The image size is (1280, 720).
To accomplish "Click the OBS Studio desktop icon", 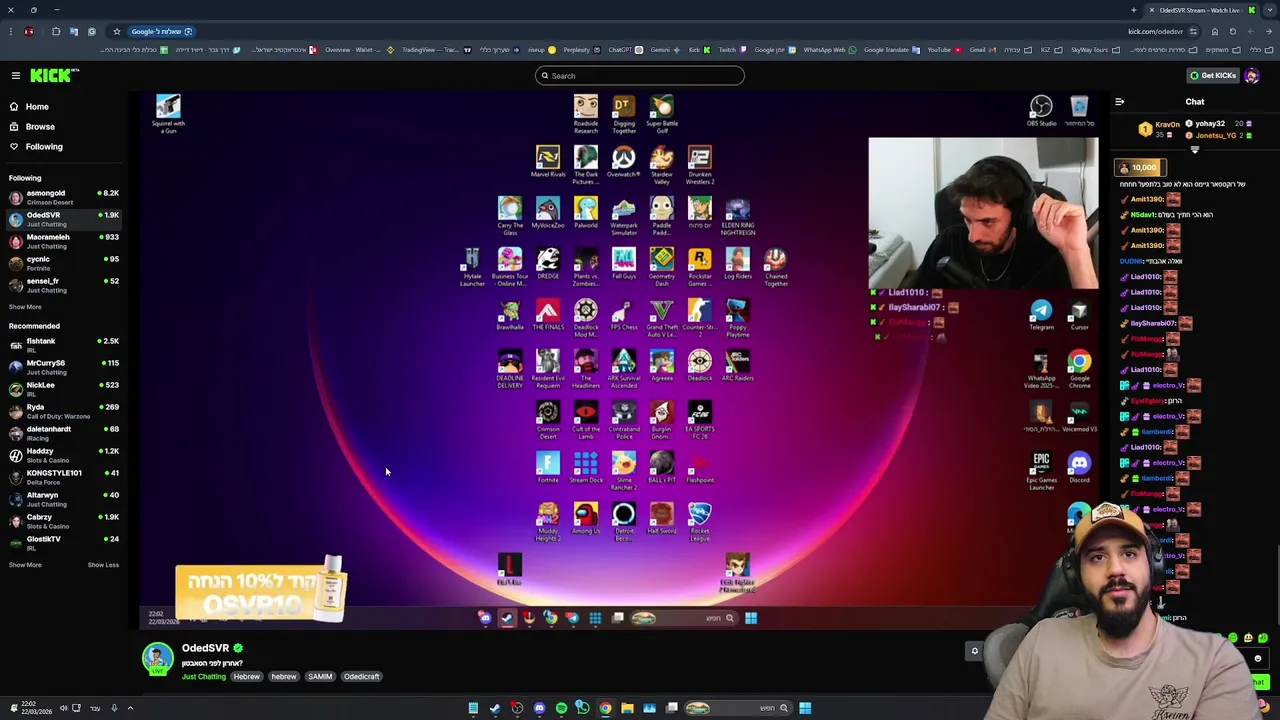I will pos(1041,111).
